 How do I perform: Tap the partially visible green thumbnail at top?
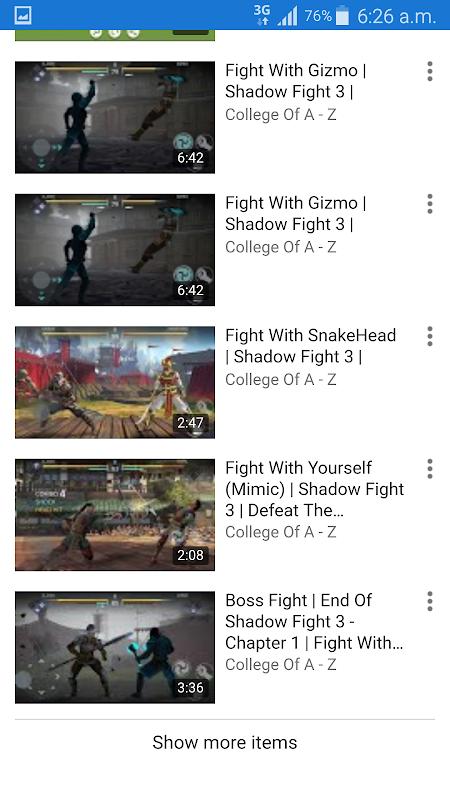(x=115, y=35)
